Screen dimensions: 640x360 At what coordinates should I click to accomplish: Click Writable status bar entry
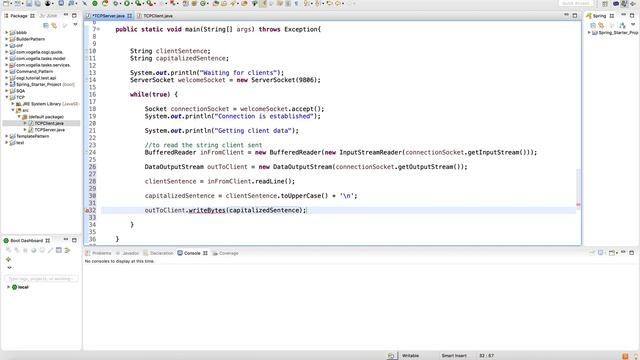pyautogui.click(x=410, y=356)
